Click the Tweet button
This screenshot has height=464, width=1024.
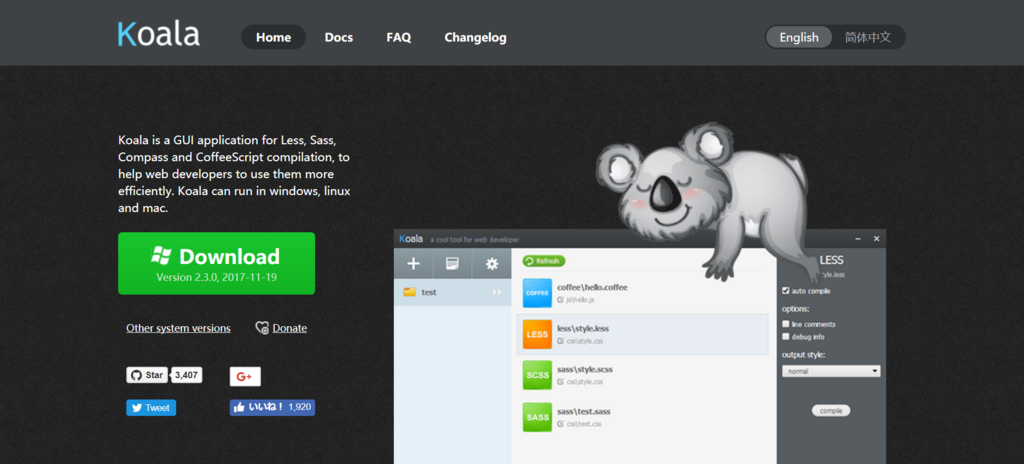click(151, 408)
